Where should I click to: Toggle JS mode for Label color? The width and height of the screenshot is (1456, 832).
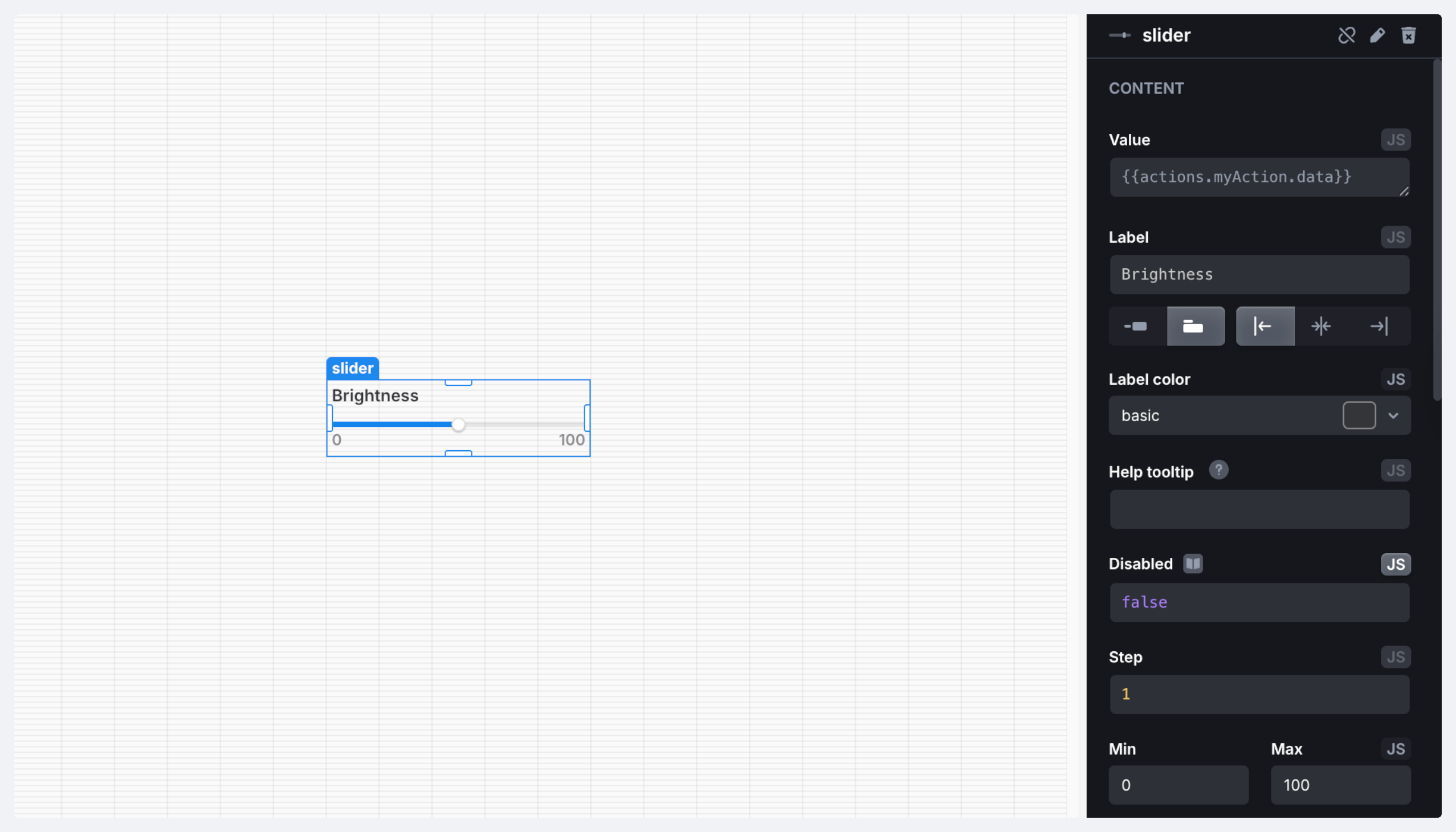(1395, 379)
